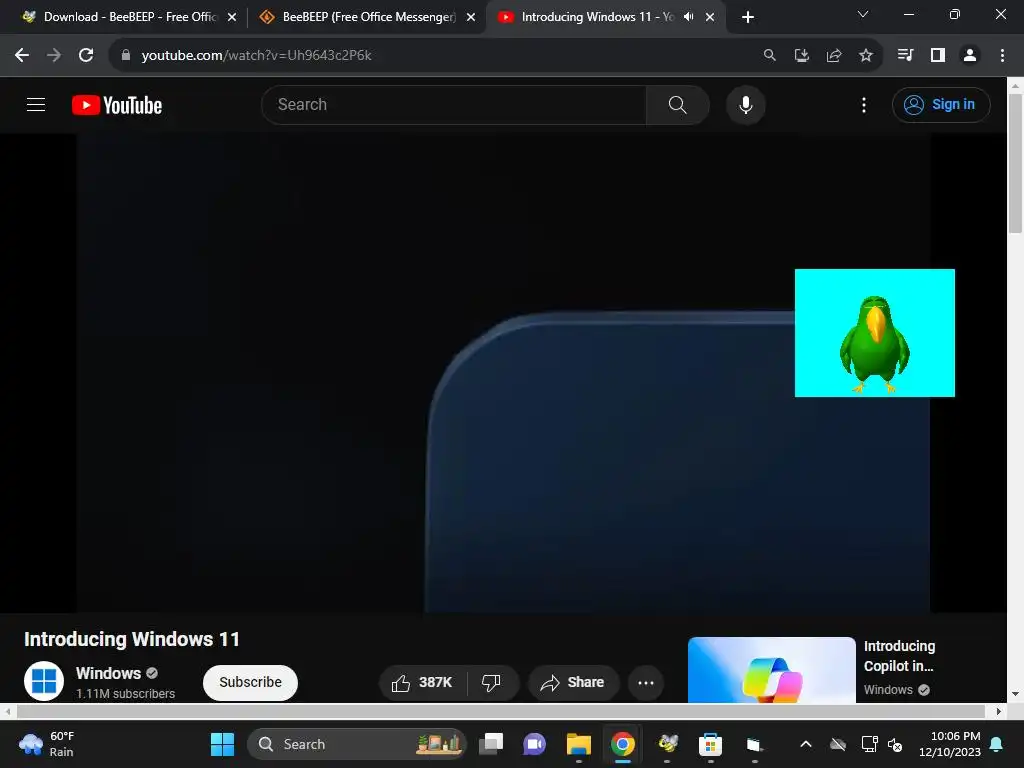Screen dimensions: 1024x768
Task: Click the 387K like count
Action: 435,682
